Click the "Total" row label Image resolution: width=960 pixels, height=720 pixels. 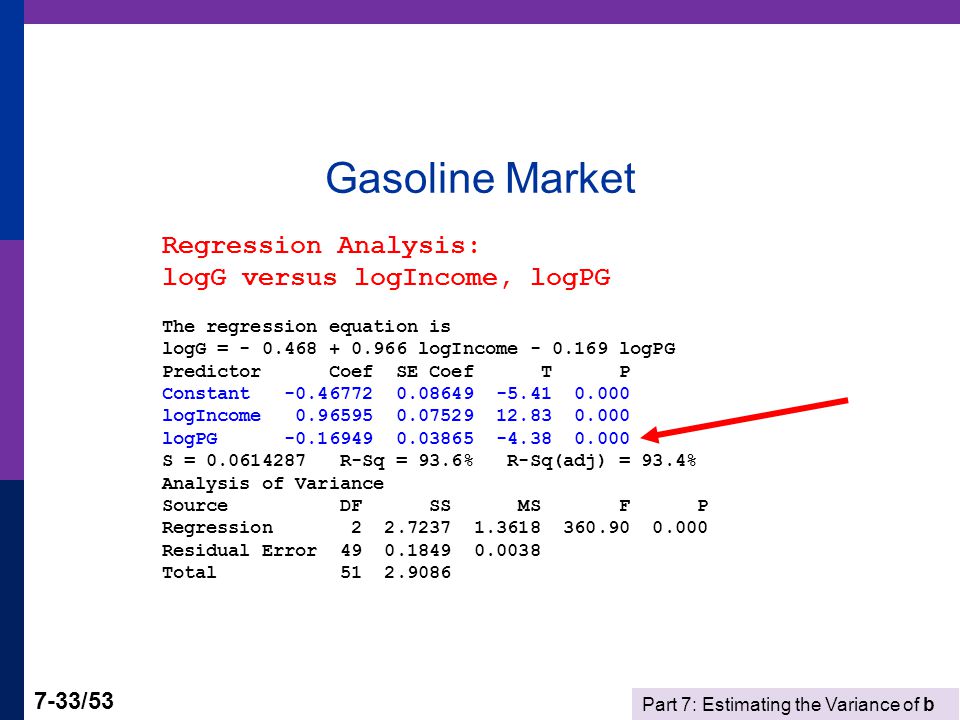[189, 572]
